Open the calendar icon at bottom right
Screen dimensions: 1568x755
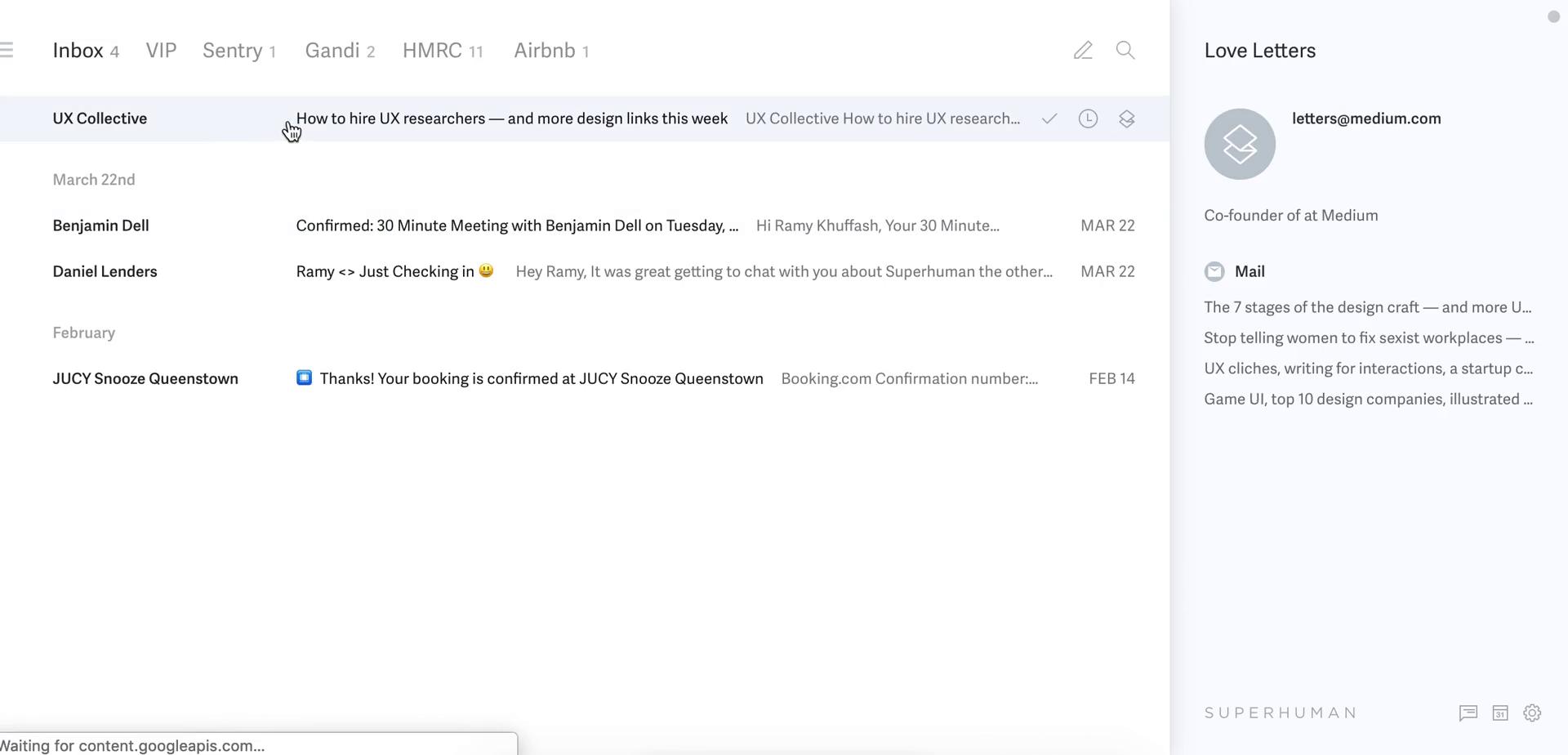click(x=1500, y=713)
